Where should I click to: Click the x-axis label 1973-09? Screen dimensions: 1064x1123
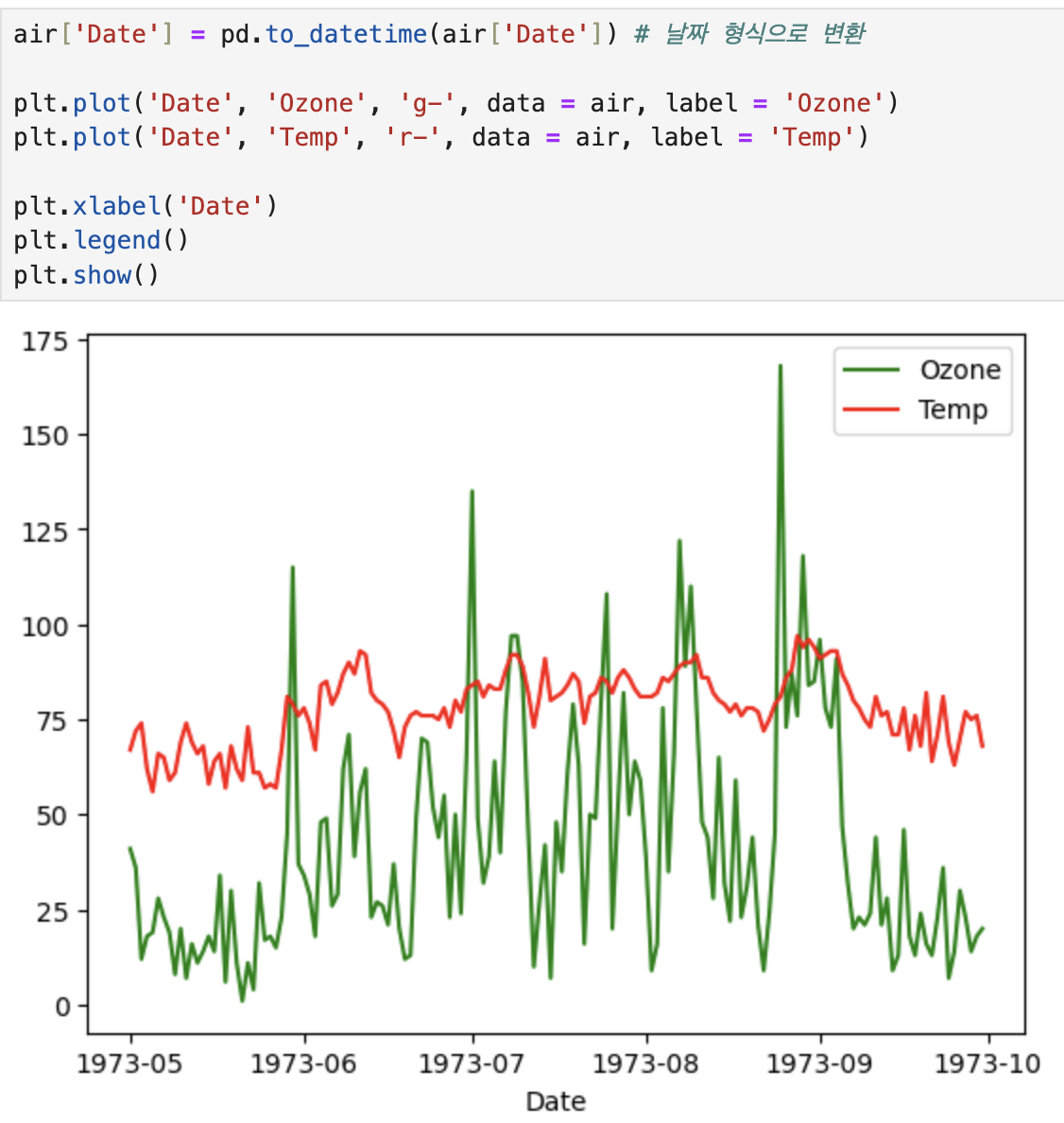pyautogui.click(x=820, y=1063)
